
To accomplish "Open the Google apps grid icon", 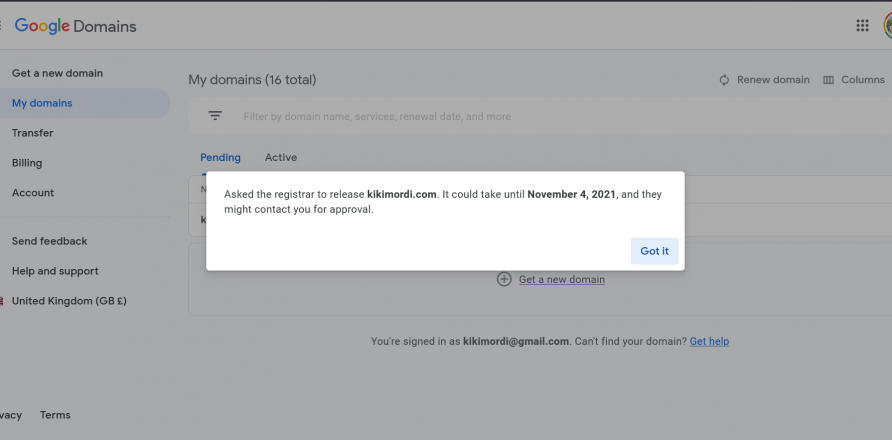I will point(862,26).
